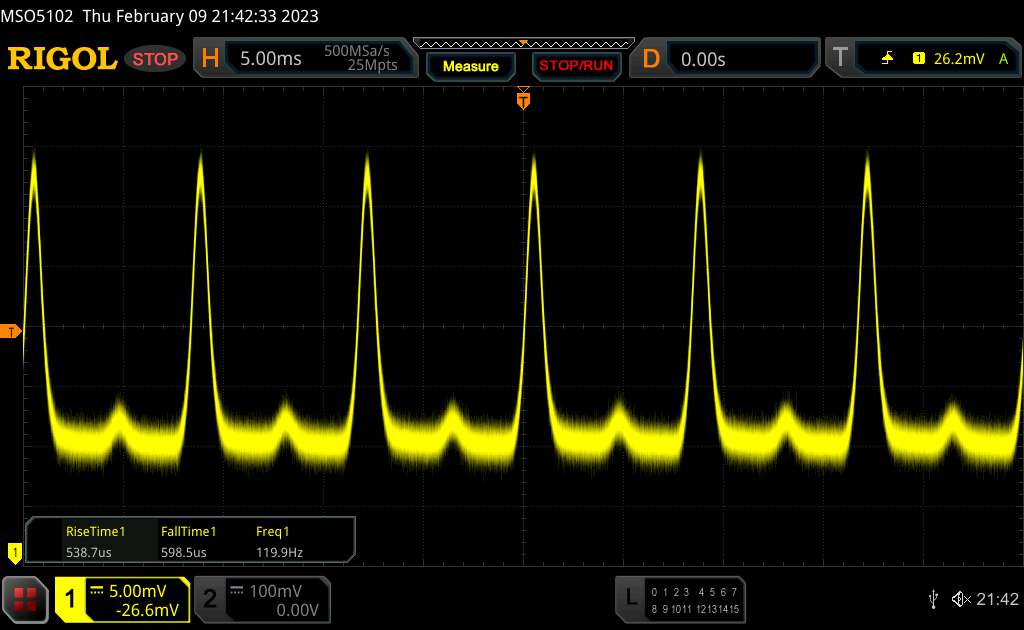Tap the orange H horizontal icon
Viewport: 1024px width, 630px height.
coord(210,59)
